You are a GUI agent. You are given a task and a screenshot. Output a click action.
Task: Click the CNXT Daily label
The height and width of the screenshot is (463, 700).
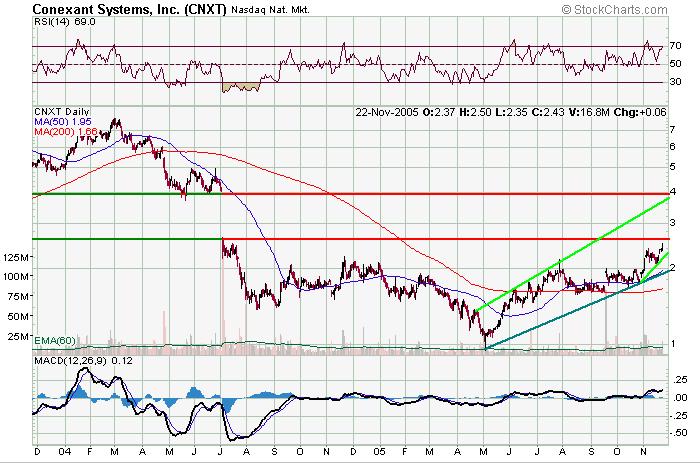point(62,112)
